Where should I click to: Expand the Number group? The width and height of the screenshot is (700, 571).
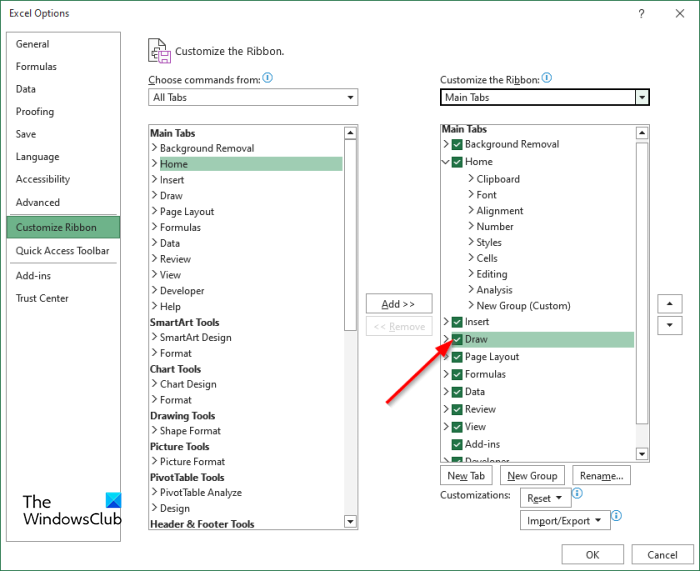click(x=471, y=226)
